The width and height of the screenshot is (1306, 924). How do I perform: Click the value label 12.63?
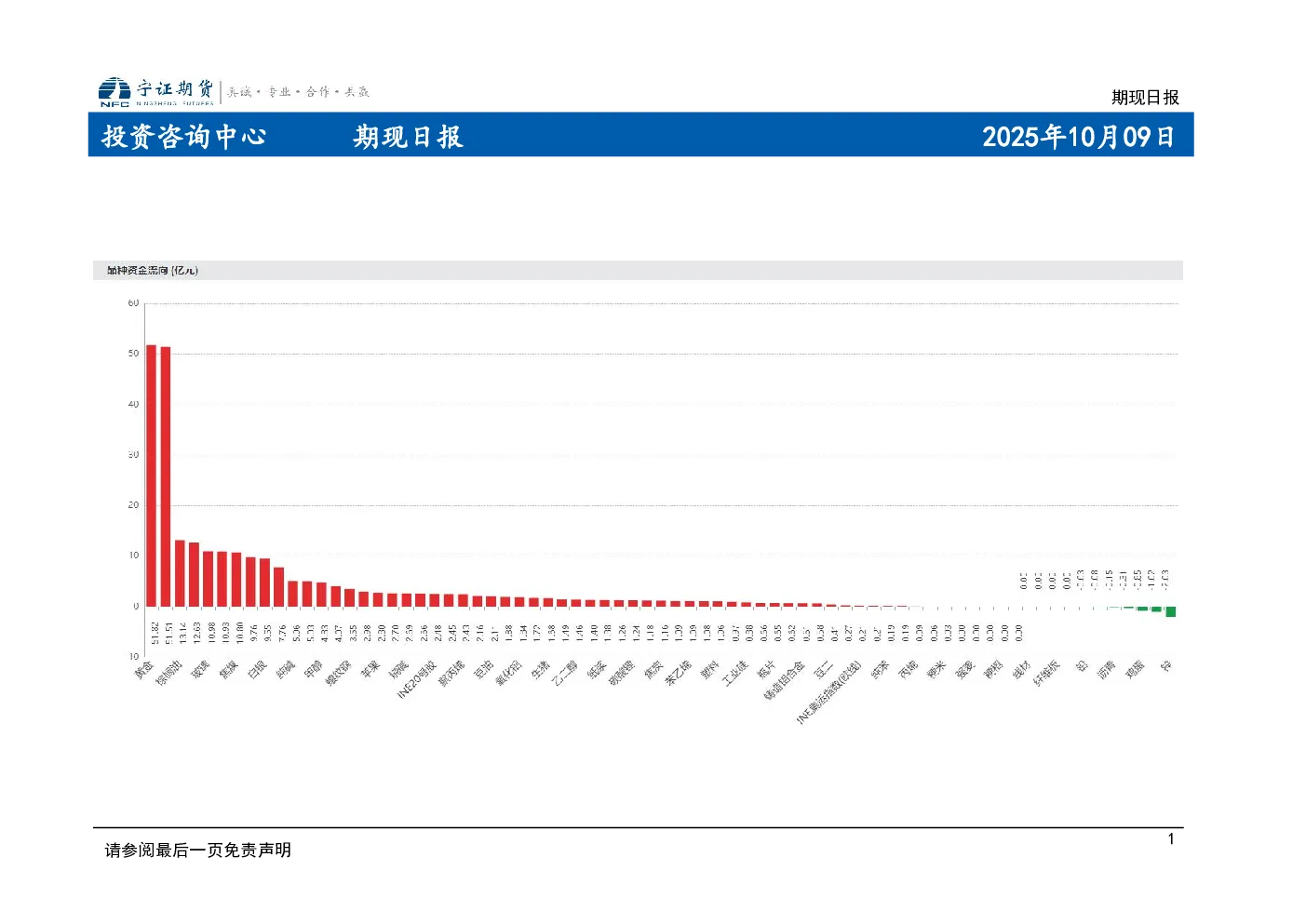[x=196, y=633]
